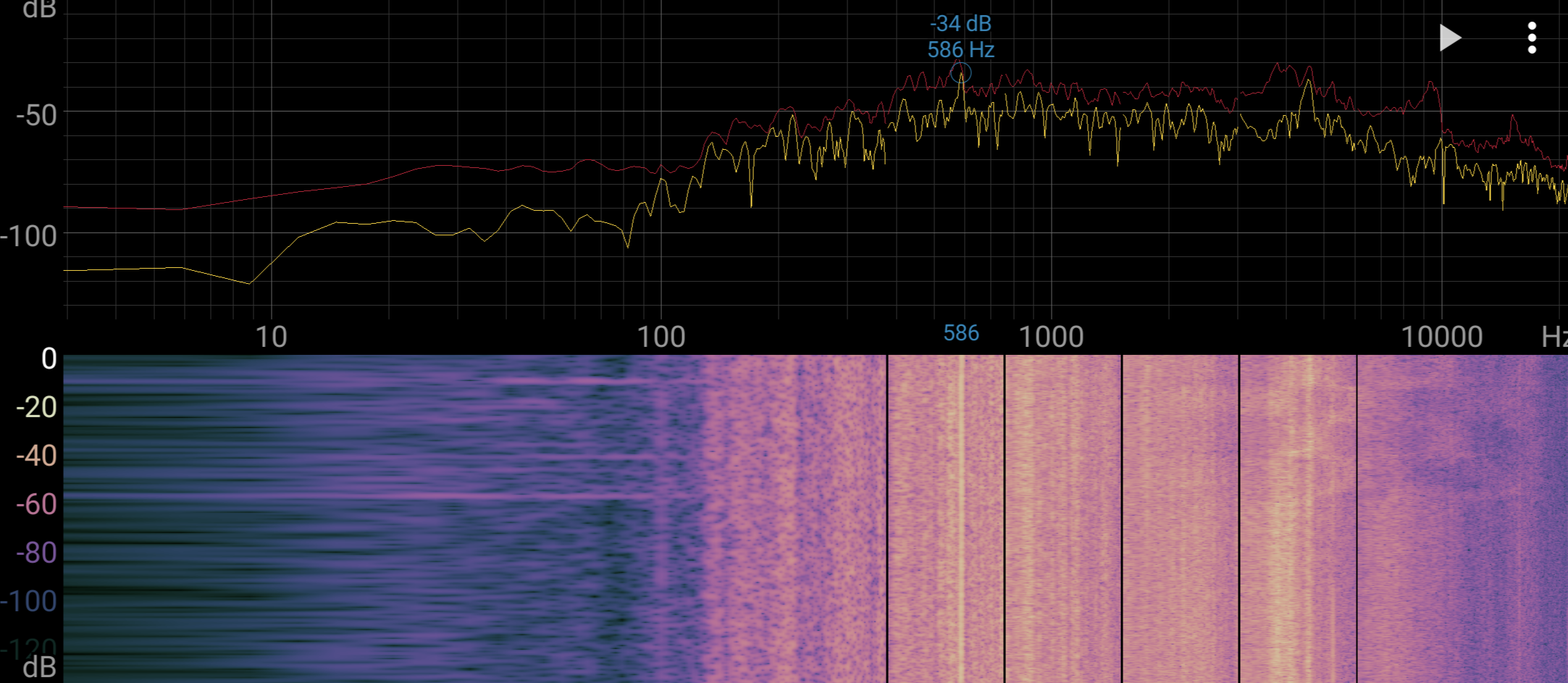
Task: Click the "-20" waterfall color scale label
Action: pos(36,407)
